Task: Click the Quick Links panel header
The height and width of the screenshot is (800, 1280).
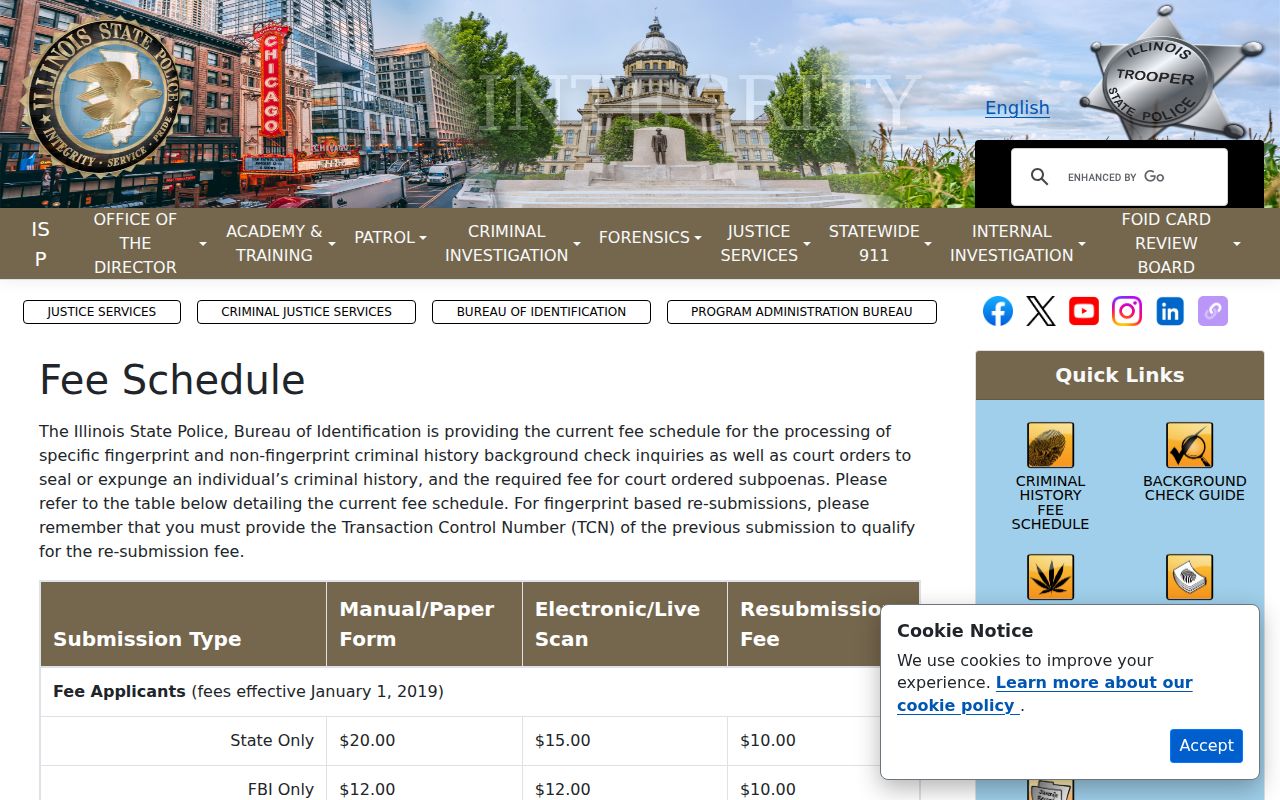Action: (x=1120, y=375)
